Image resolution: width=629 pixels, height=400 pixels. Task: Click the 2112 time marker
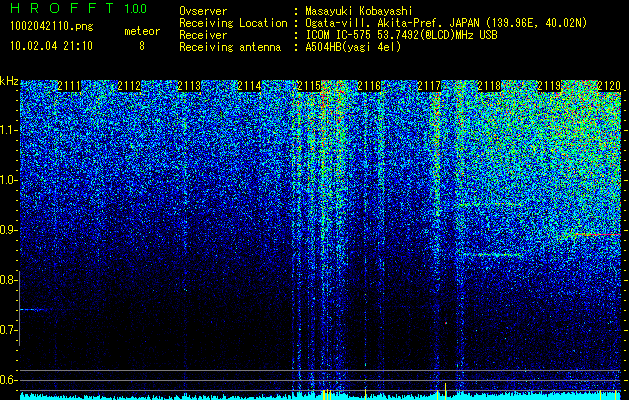129,86
